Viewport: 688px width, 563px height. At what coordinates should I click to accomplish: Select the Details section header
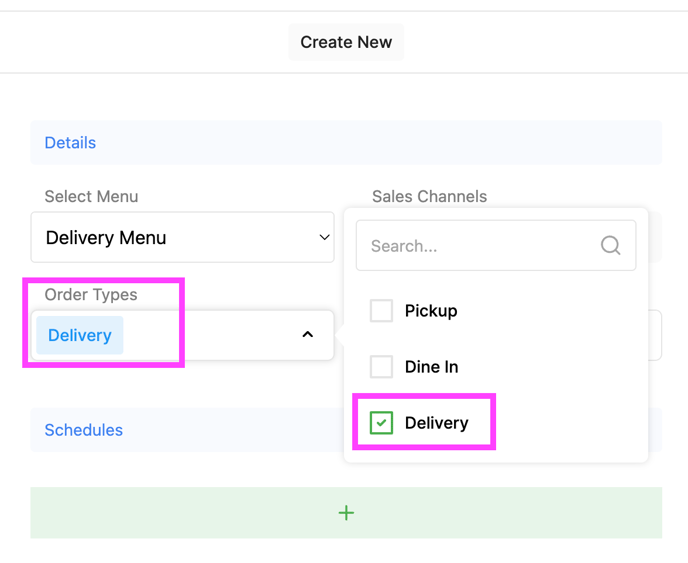[x=70, y=143]
